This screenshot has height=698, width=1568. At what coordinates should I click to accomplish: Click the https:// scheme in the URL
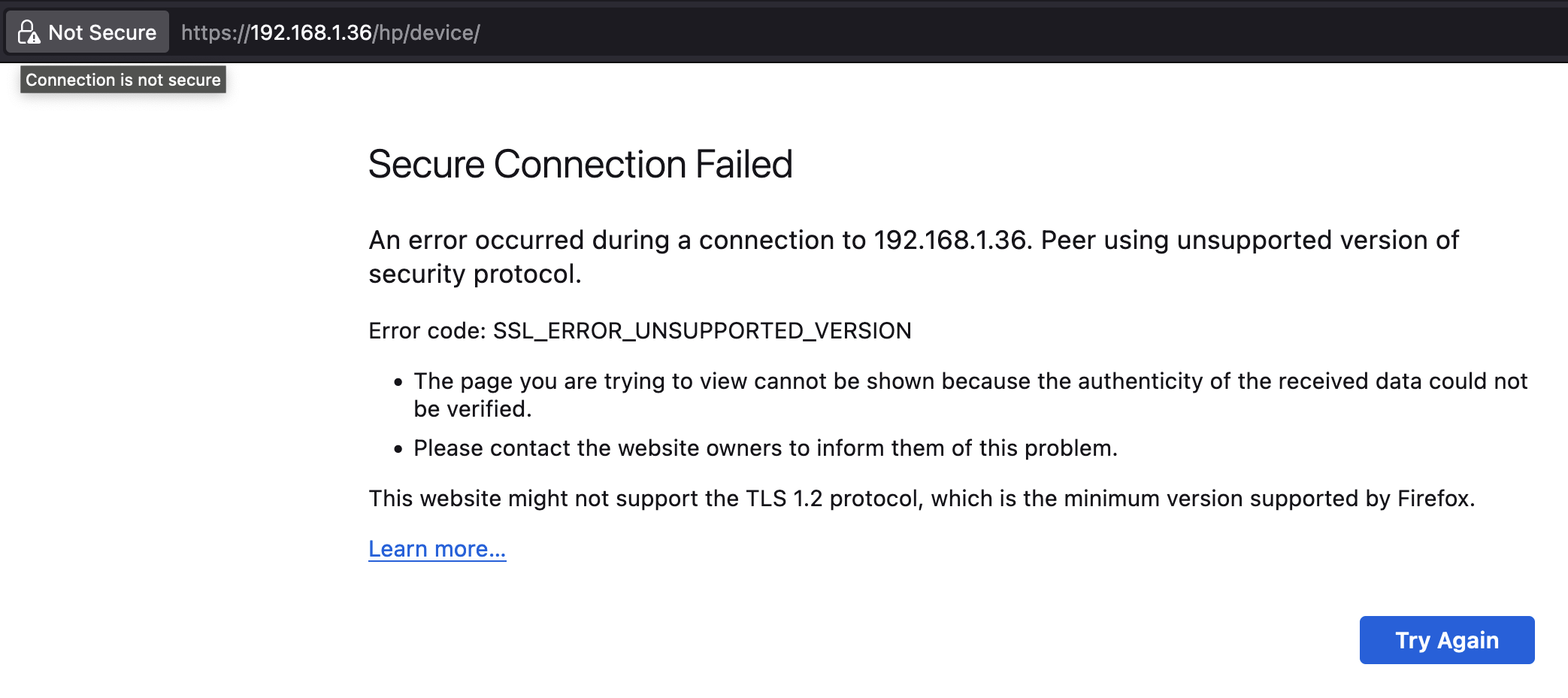coord(215,33)
